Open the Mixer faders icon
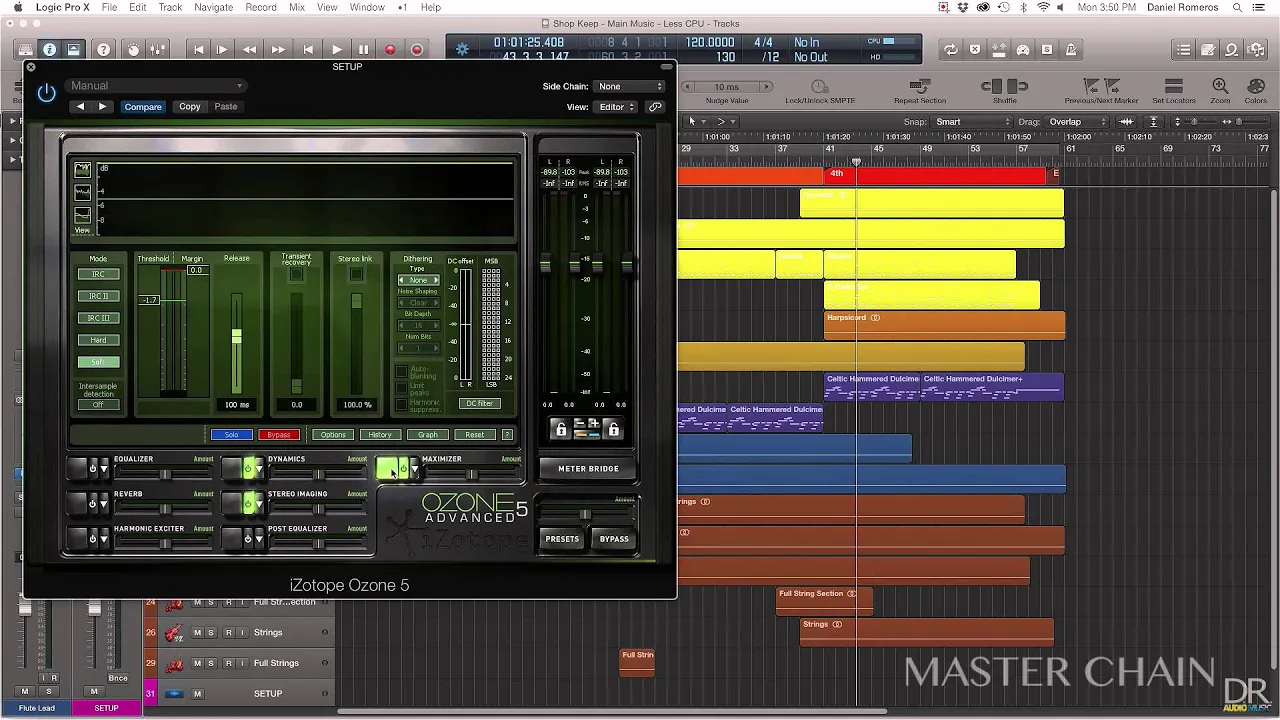The height and width of the screenshot is (720, 1280). coord(157,49)
